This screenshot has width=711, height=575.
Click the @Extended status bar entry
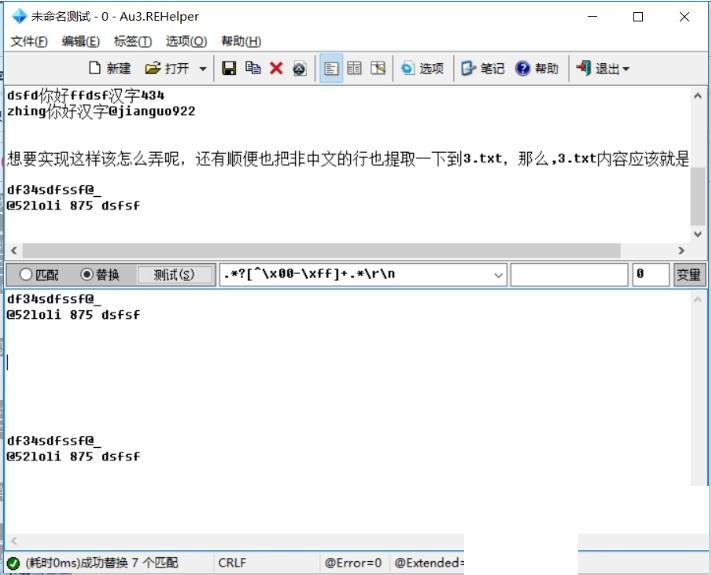pyautogui.click(x=429, y=563)
